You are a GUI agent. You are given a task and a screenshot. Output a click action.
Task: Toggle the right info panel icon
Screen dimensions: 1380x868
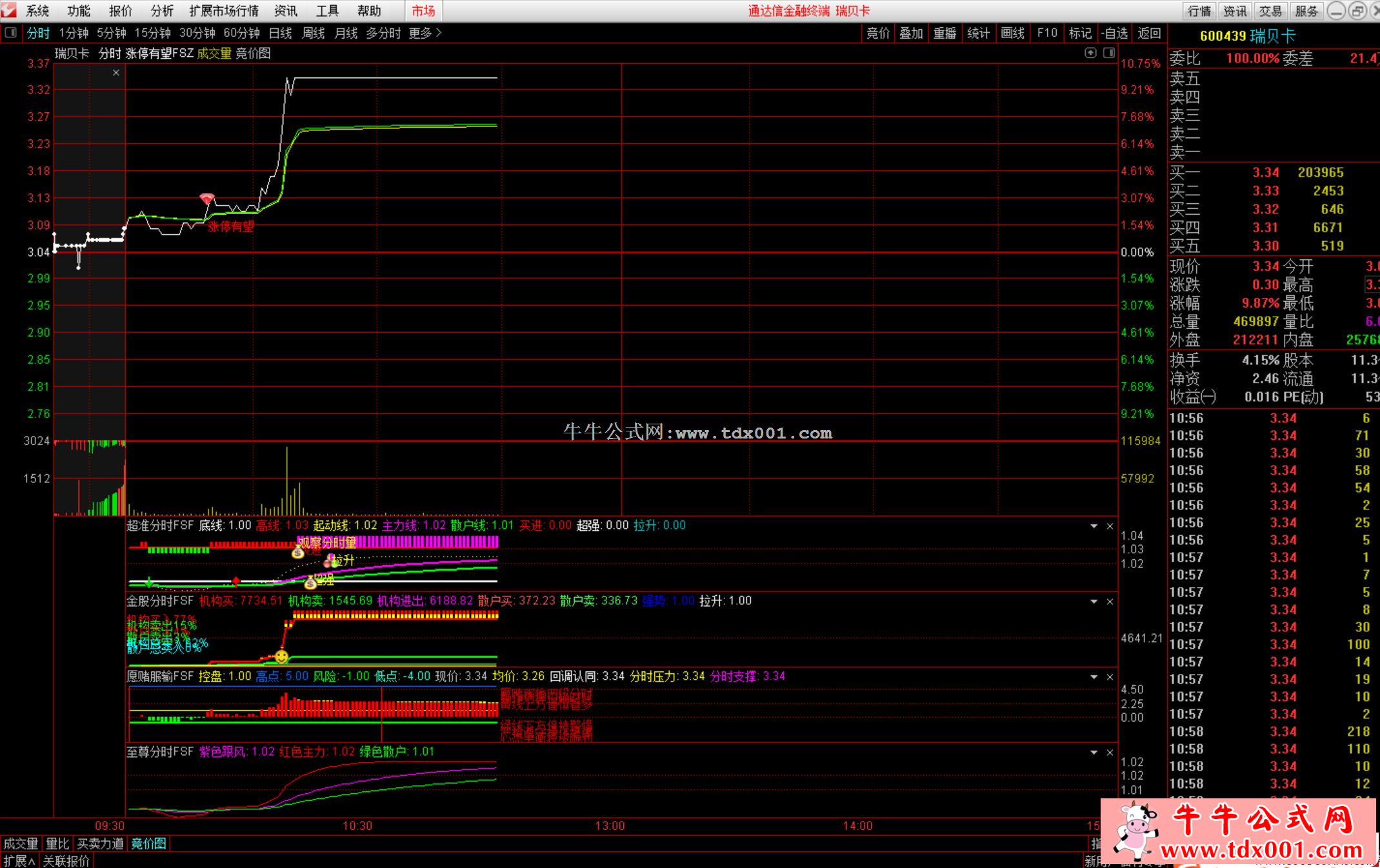click(x=1109, y=53)
